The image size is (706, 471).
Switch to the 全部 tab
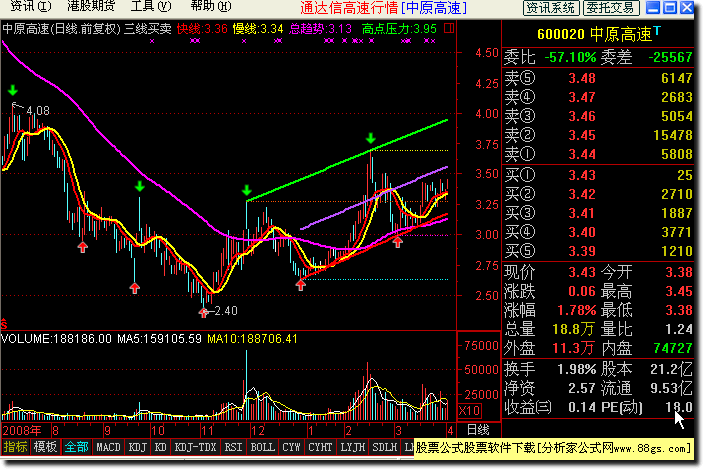click(x=76, y=447)
